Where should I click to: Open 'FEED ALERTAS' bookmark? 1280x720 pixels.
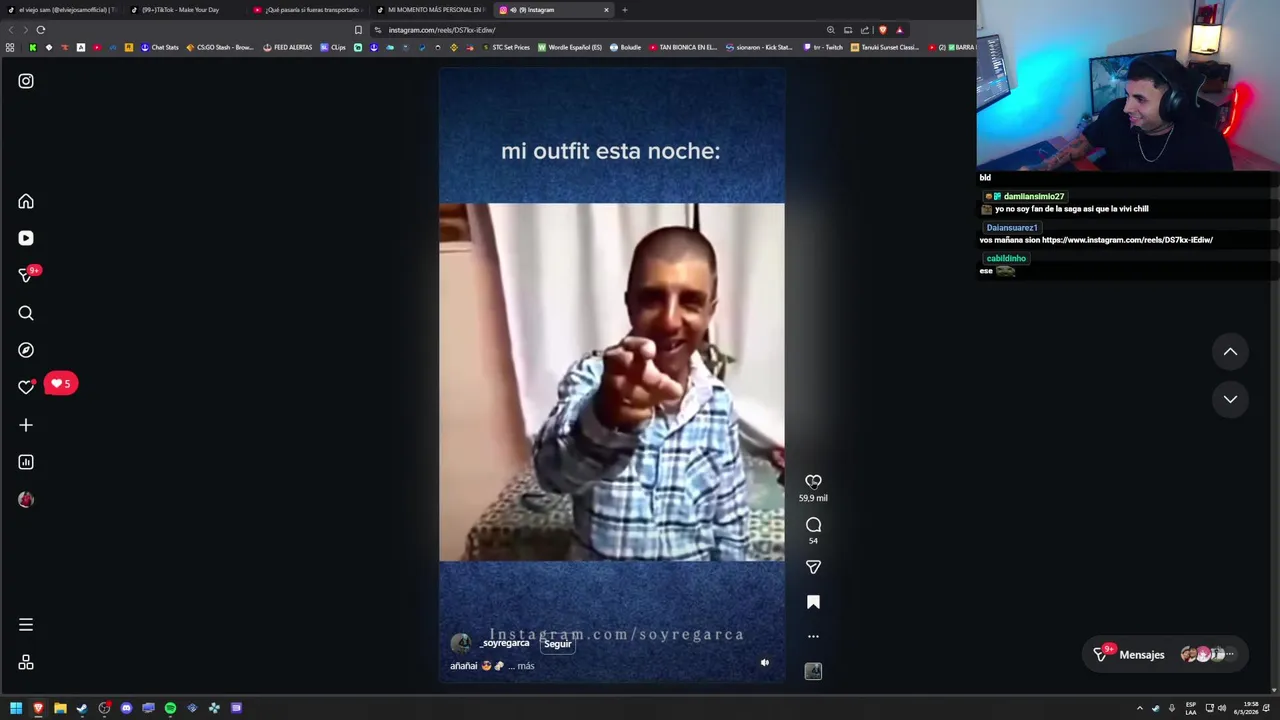pos(288,47)
